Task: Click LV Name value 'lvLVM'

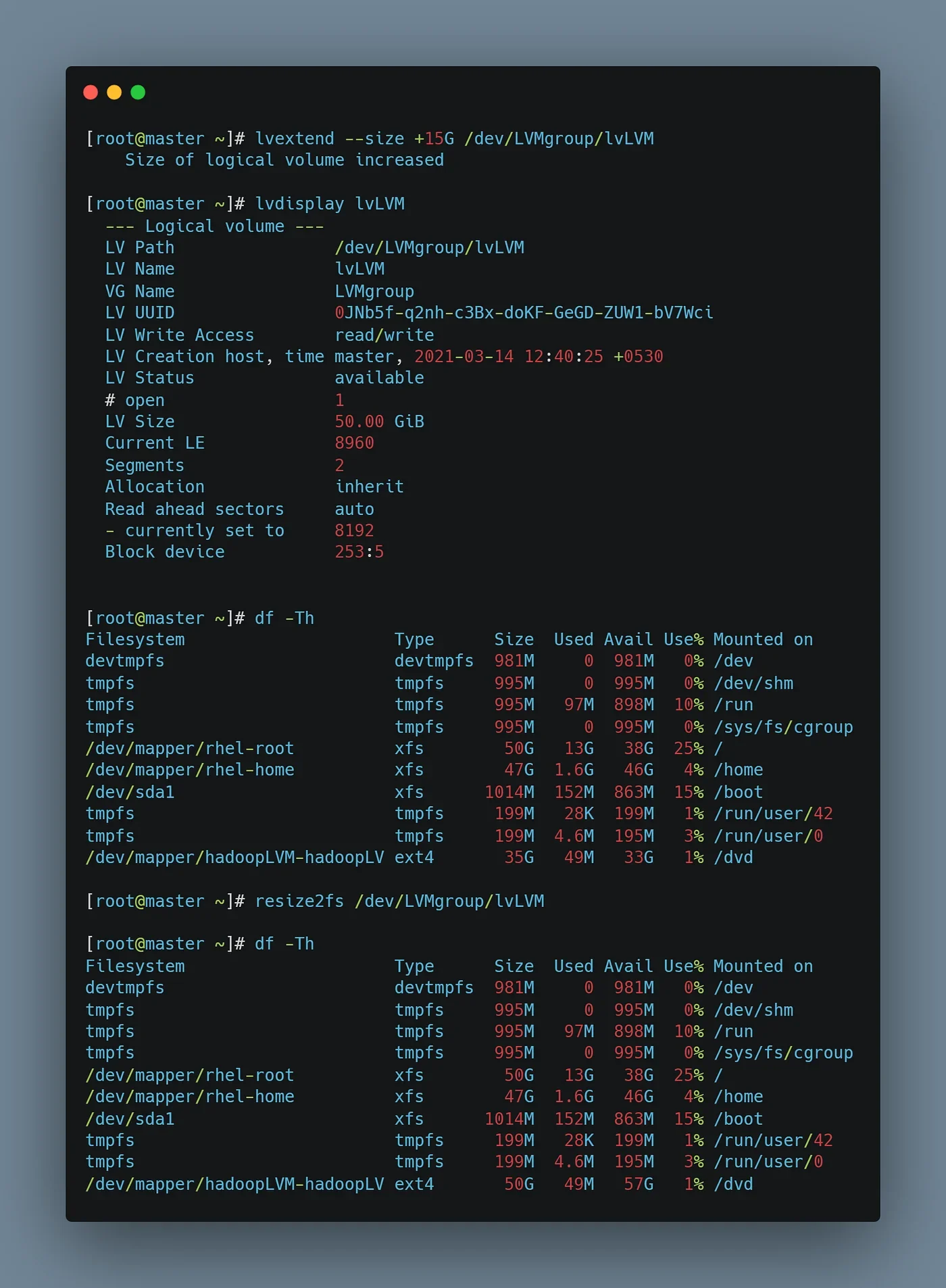Action: point(359,270)
